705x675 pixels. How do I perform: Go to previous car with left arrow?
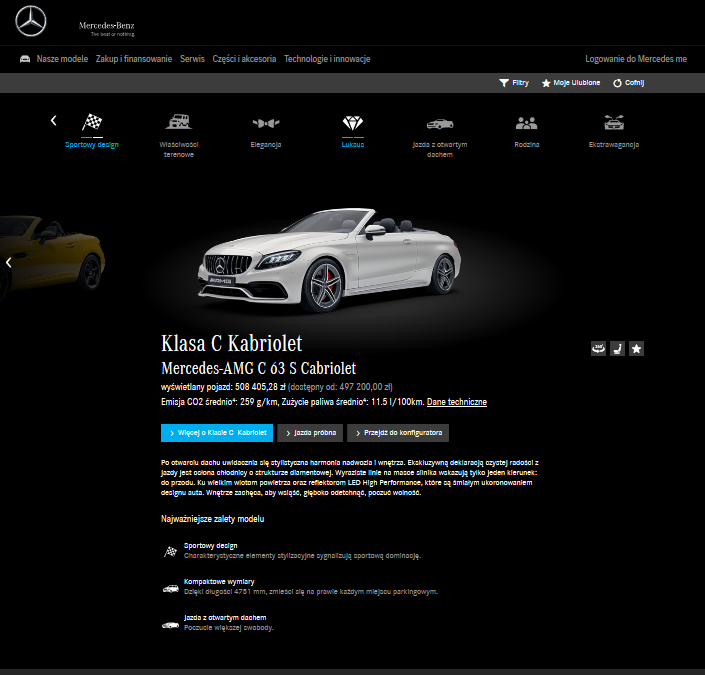pos(9,262)
